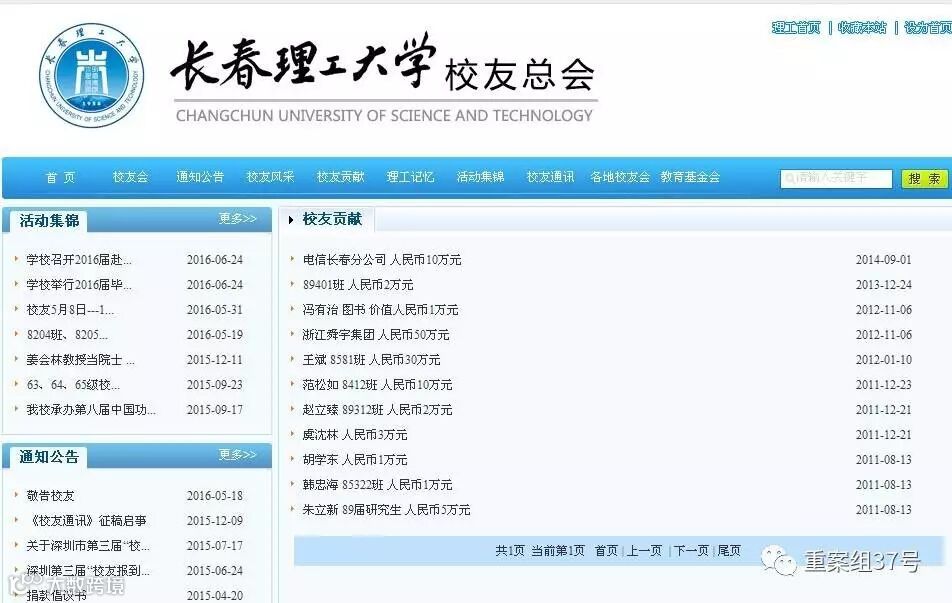Open 范松如 8412班 人民币10万元 entry
Image resolution: width=952 pixels, height=603 pixels.
pyautogui.click(x=377, y=384)
